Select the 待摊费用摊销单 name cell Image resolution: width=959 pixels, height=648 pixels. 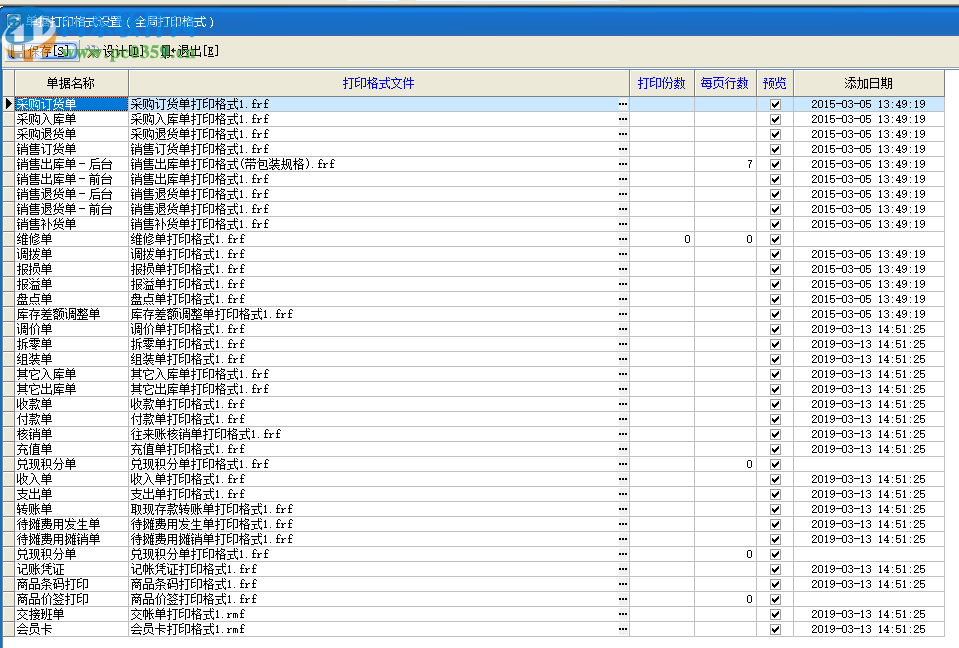pos(72,539)
